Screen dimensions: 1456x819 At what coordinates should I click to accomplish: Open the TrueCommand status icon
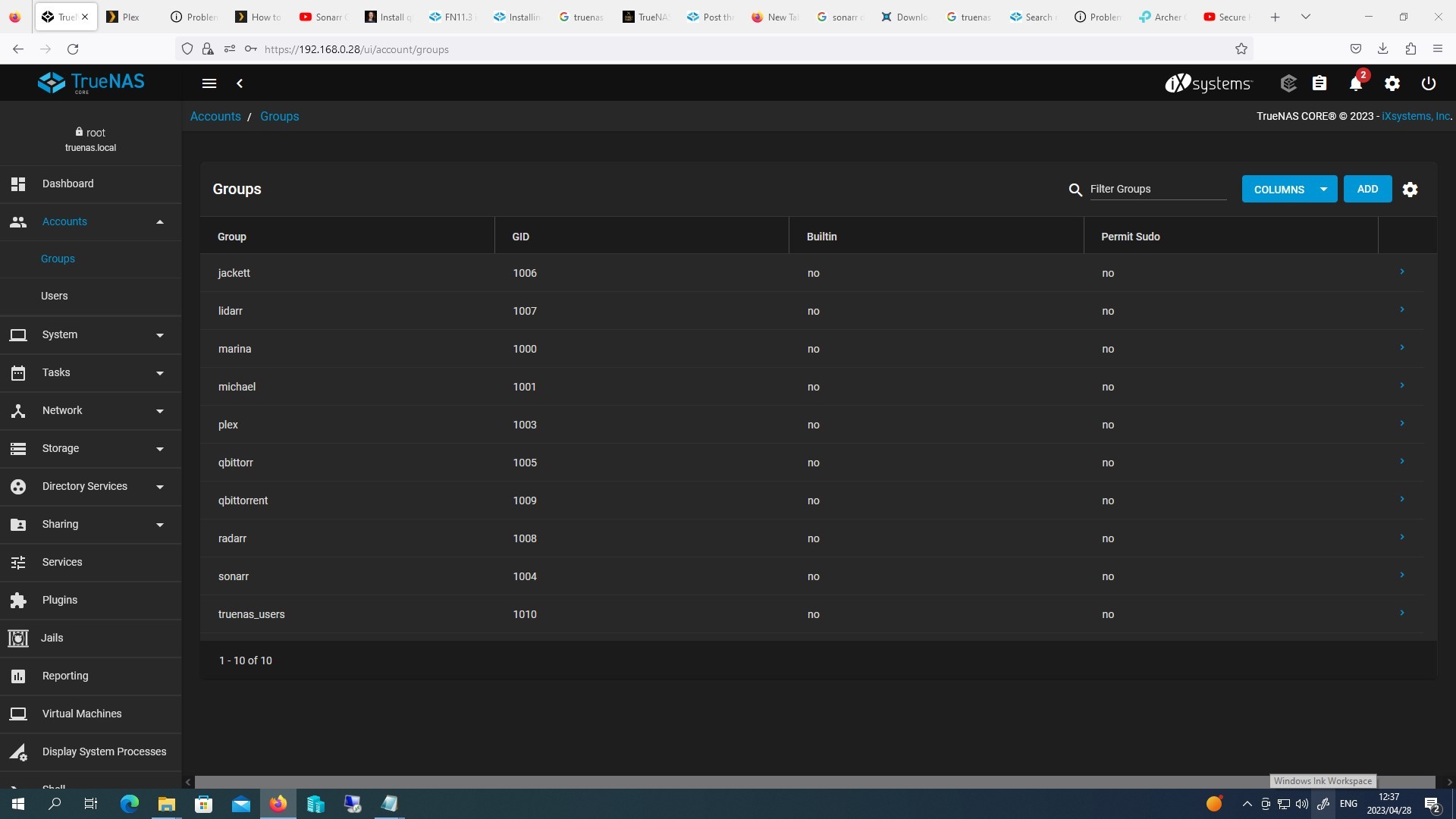1288,83
